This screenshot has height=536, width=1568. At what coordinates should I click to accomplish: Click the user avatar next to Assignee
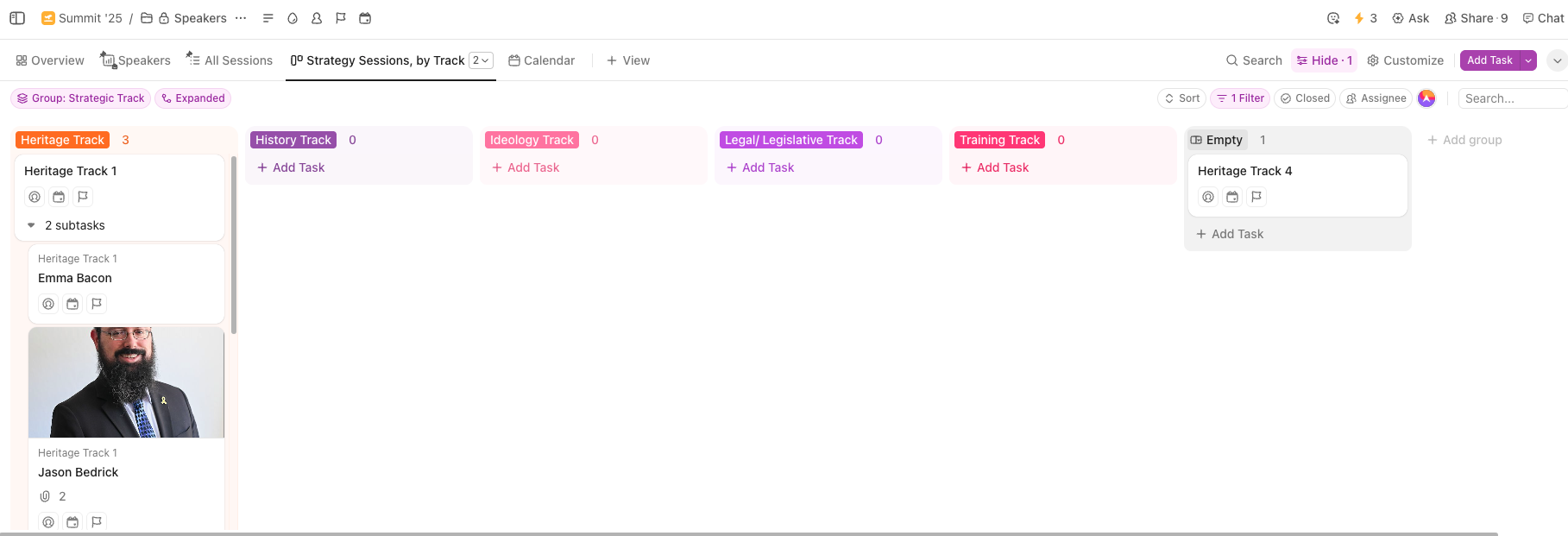(x=1426, y=98)
